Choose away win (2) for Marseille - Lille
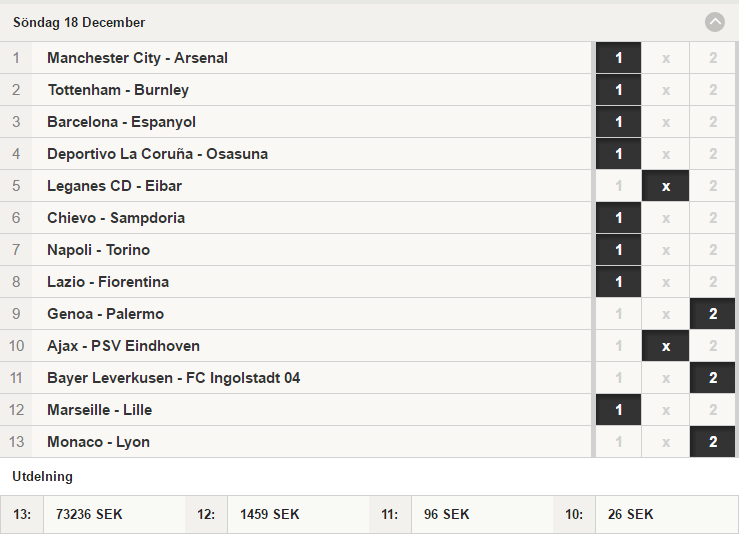 pyautogui.click(x=713, y=410)
